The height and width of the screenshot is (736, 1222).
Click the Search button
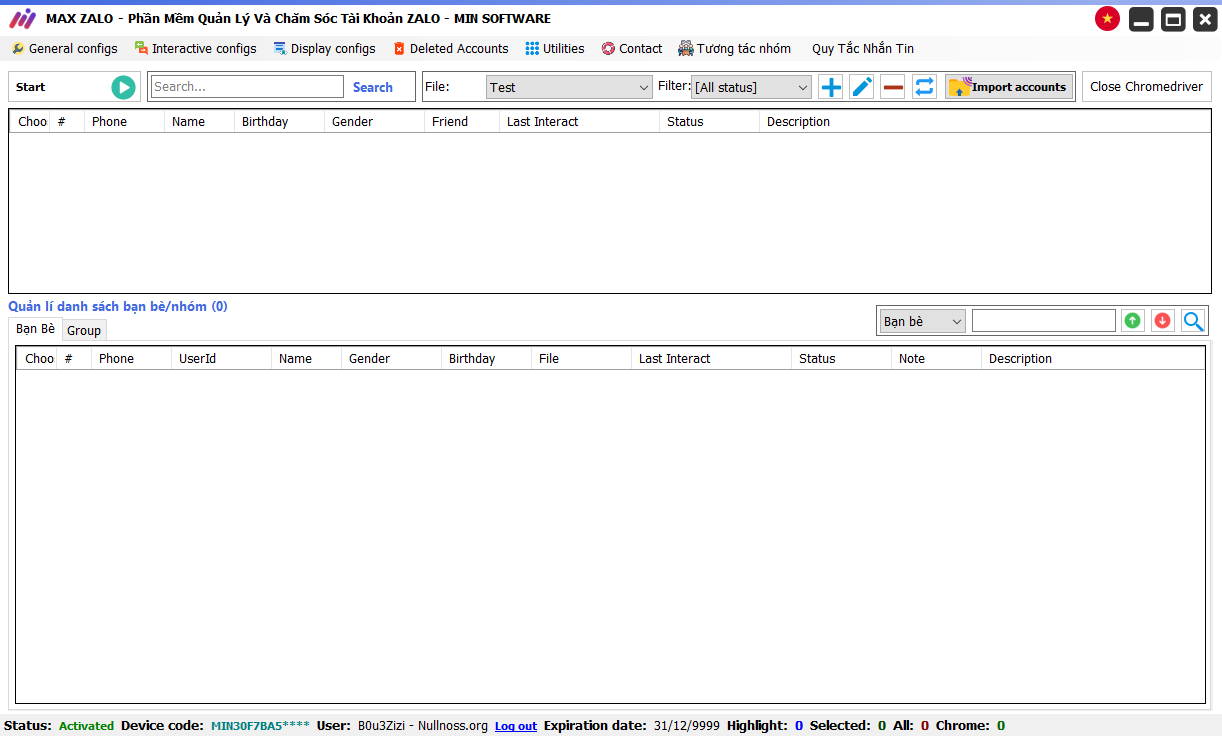tap(373, 87)
